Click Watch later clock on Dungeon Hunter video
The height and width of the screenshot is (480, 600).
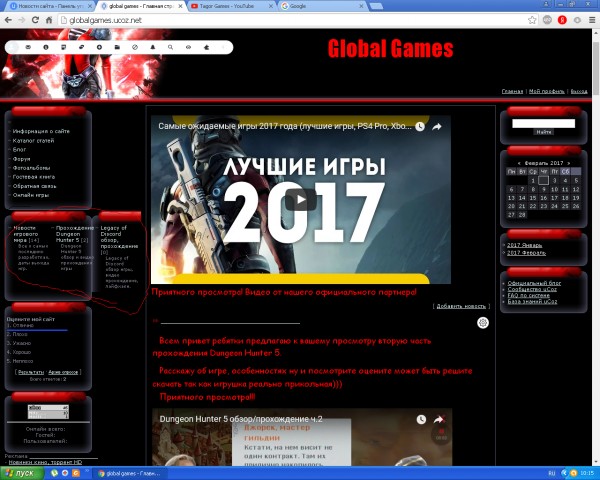pos(421,420)
